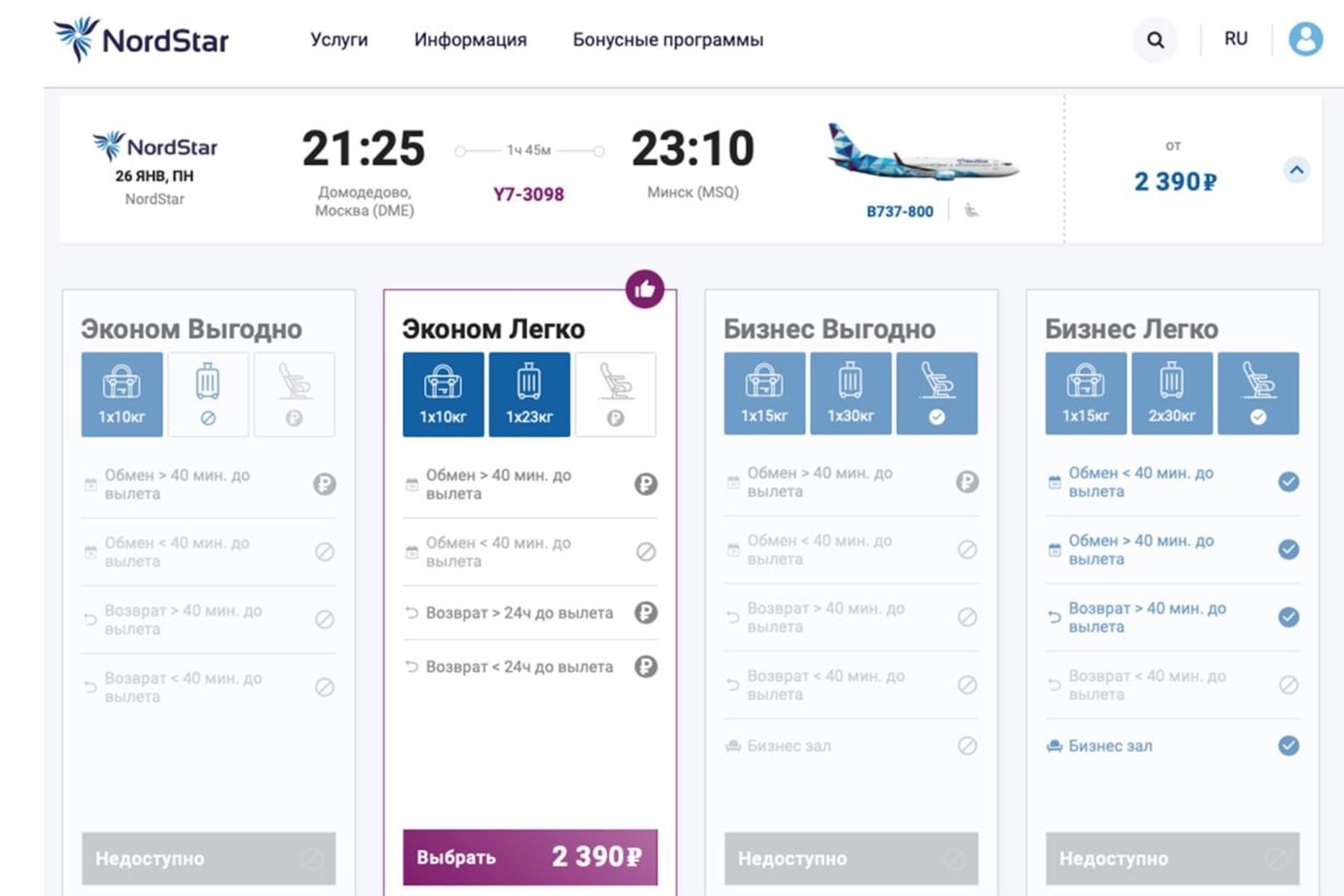
Task: Open the user profile icon
Action: coord(1305,39)
